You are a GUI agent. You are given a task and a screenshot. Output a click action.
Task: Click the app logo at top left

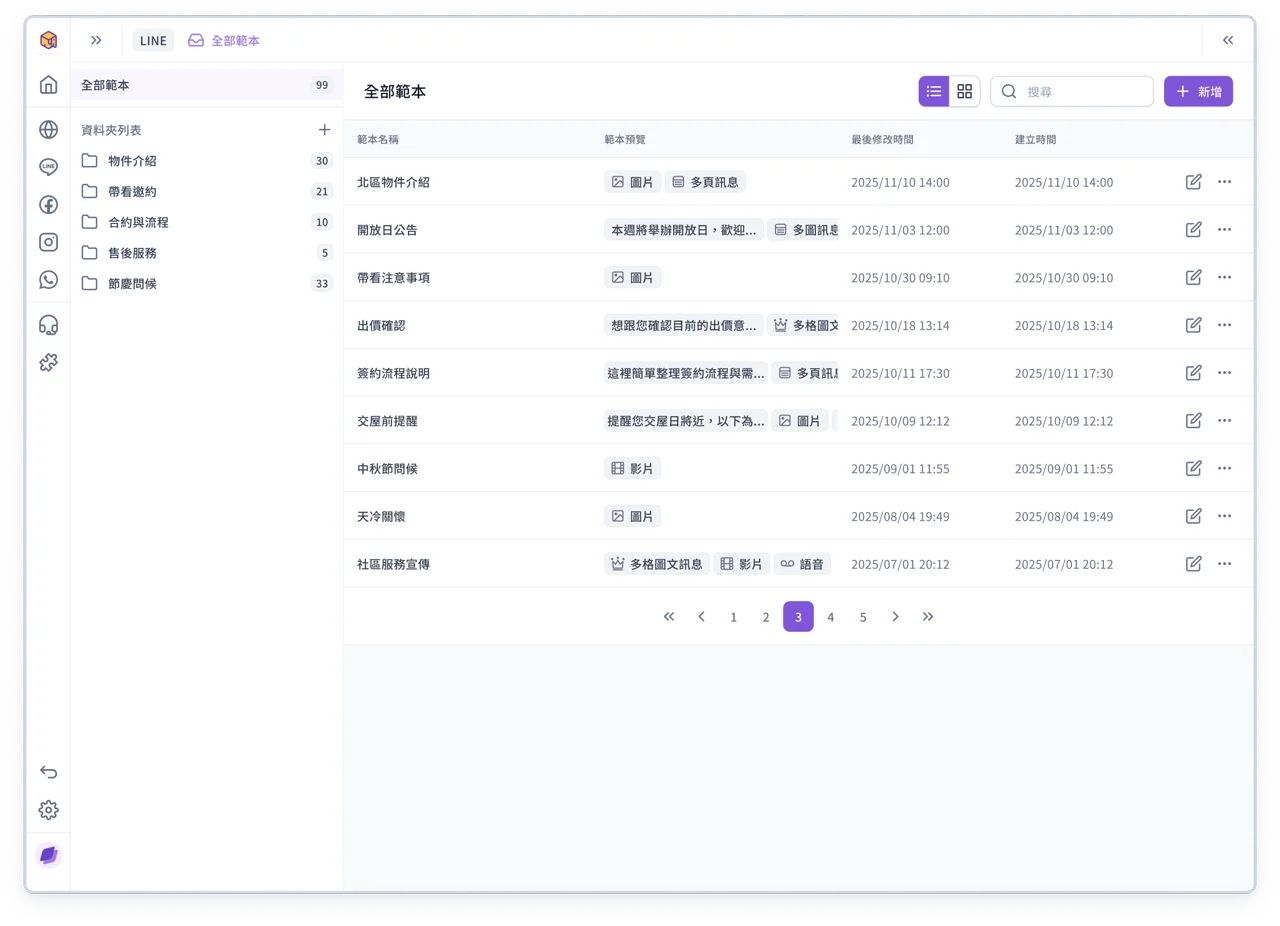tap(48, 40)
